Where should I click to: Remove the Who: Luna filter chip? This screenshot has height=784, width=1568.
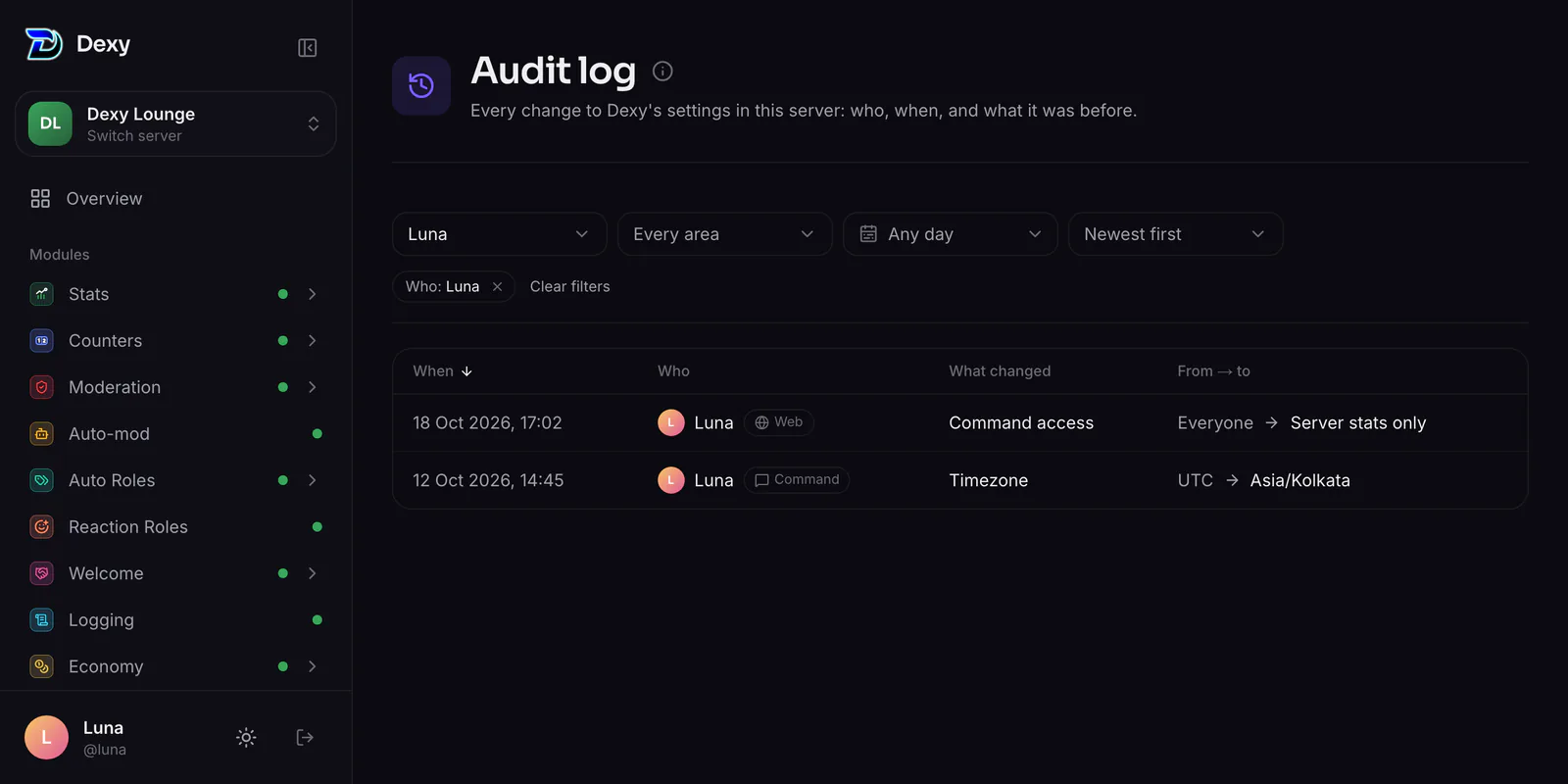point(497,287)
